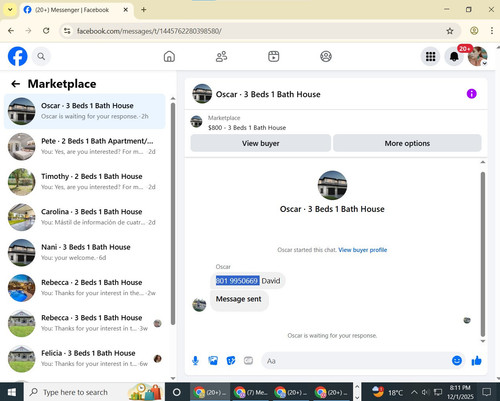Choose a sticker icon in composer
500x401 pixels.
231,361
